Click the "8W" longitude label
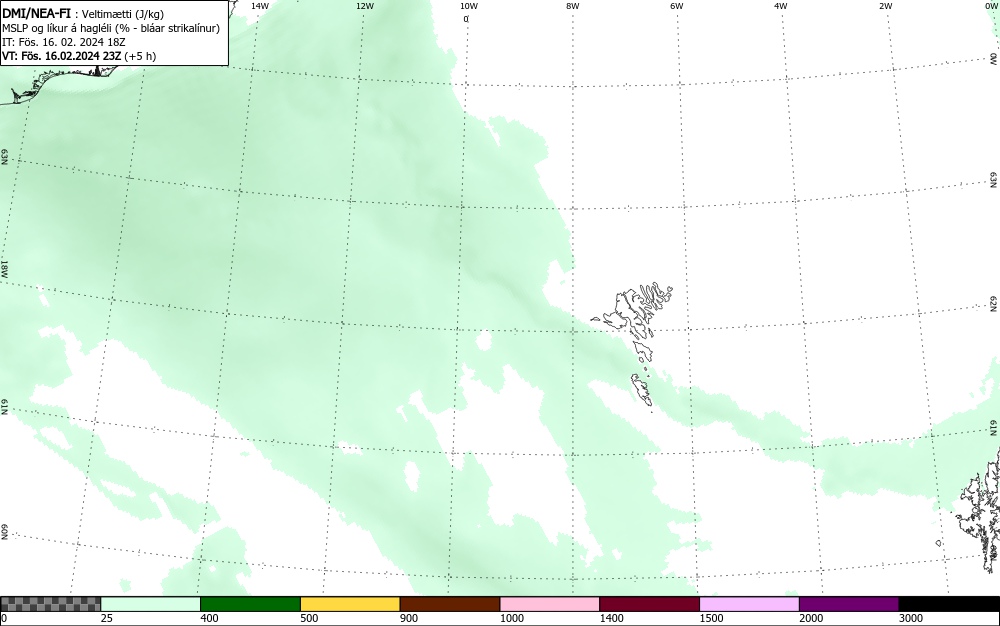This screenshot has height=626, width=1000. click(x=573, y=6)
